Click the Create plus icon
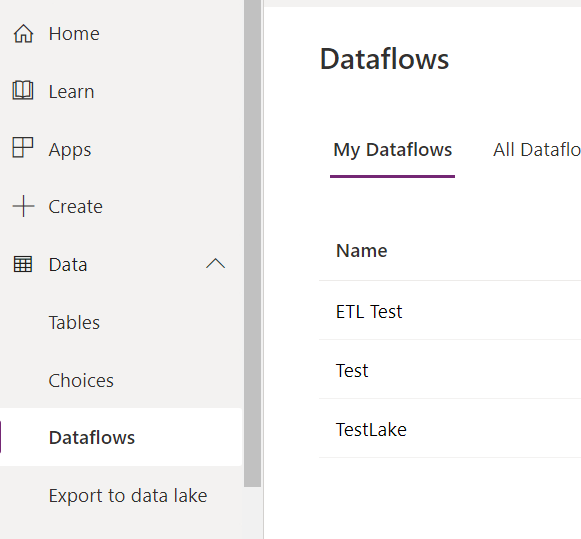The height and width of the screenshot is (539, 581). (23, 206)
